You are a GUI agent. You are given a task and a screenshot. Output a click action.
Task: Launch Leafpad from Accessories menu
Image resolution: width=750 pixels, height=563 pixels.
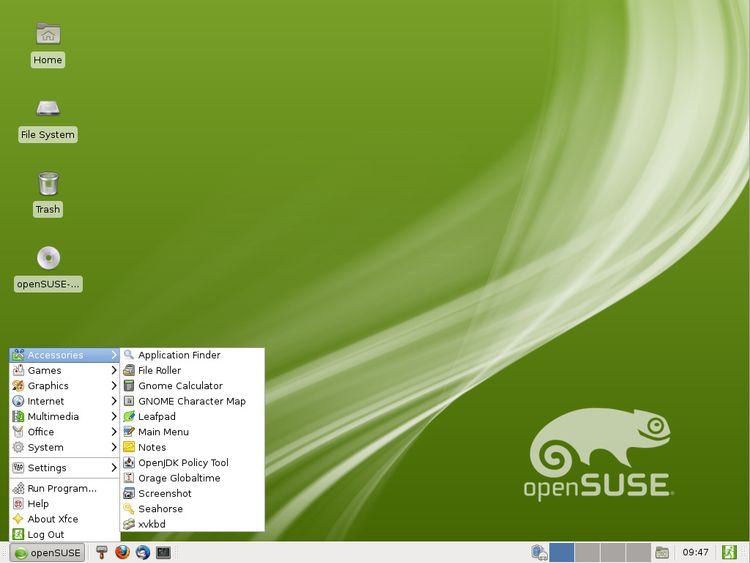(x=157, y=417)
